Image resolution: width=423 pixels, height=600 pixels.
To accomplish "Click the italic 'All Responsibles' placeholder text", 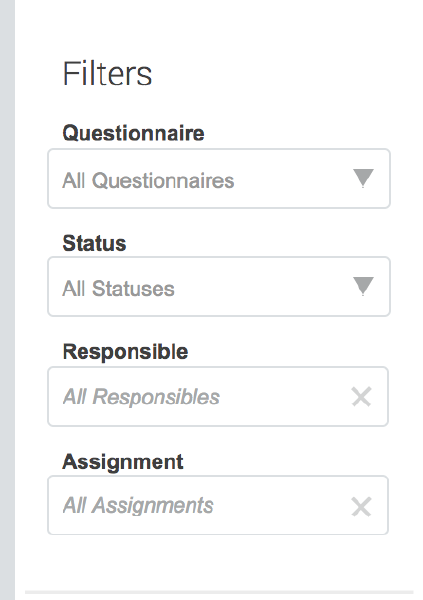I will 141,397.
